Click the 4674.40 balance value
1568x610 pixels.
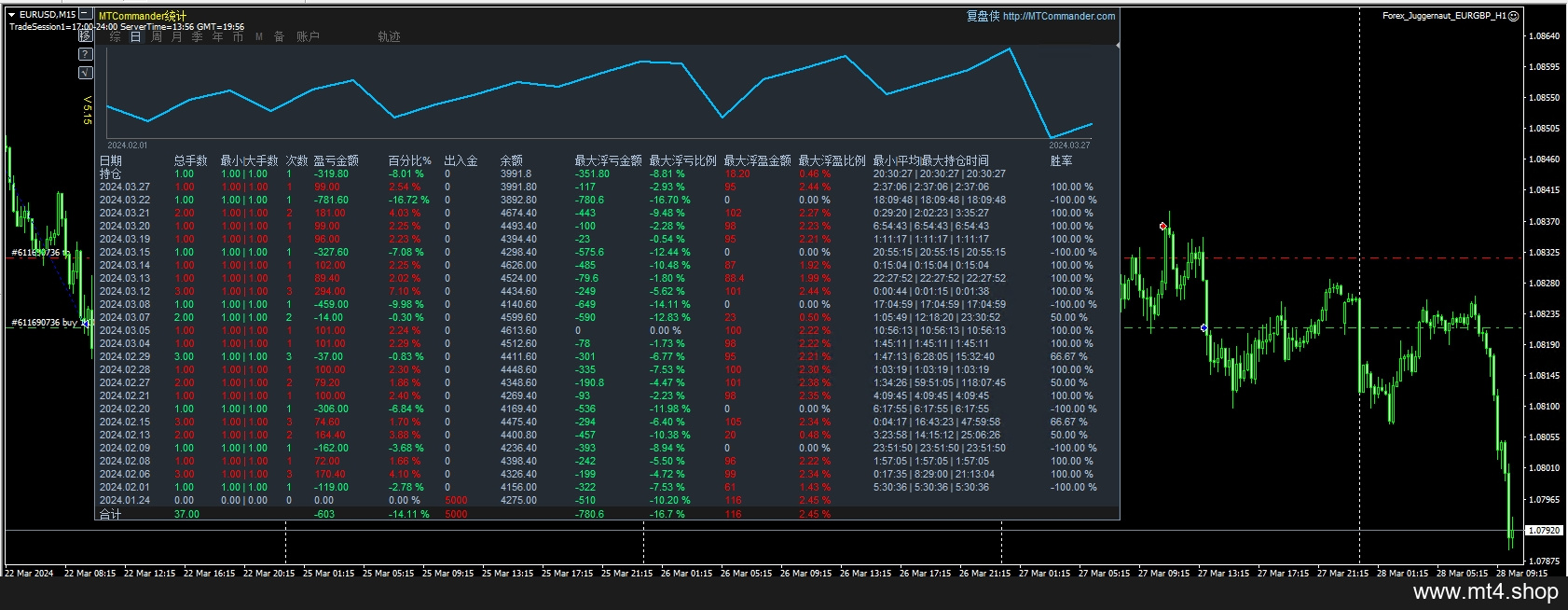coord(518,213)
